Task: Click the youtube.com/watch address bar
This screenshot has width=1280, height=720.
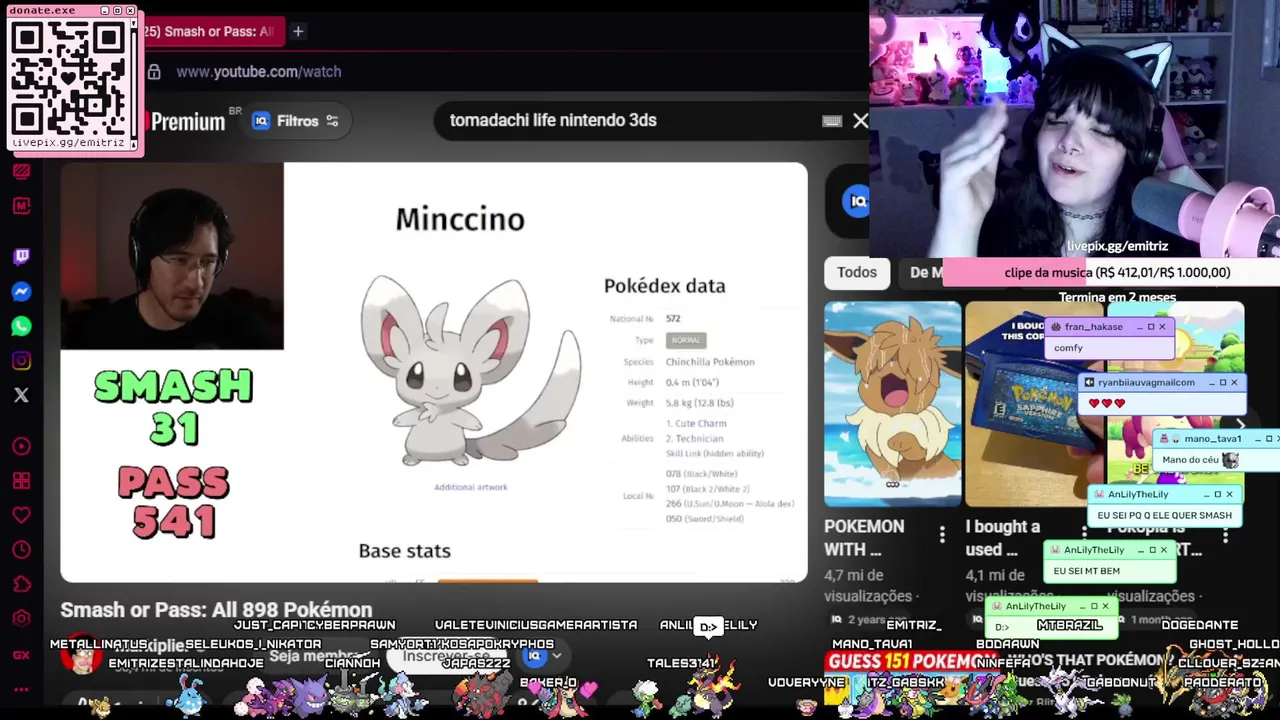Action: (x=259, y=72)
